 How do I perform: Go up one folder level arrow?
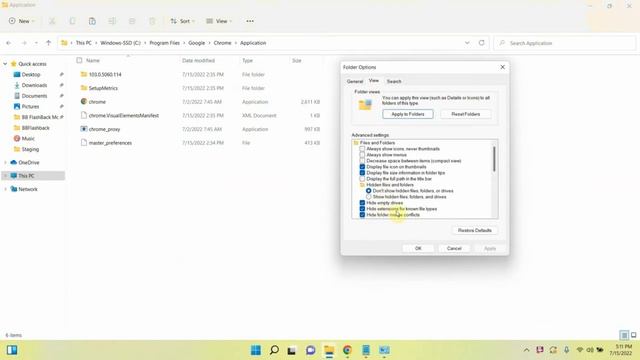pyautogui.click(x=48, y=43)
